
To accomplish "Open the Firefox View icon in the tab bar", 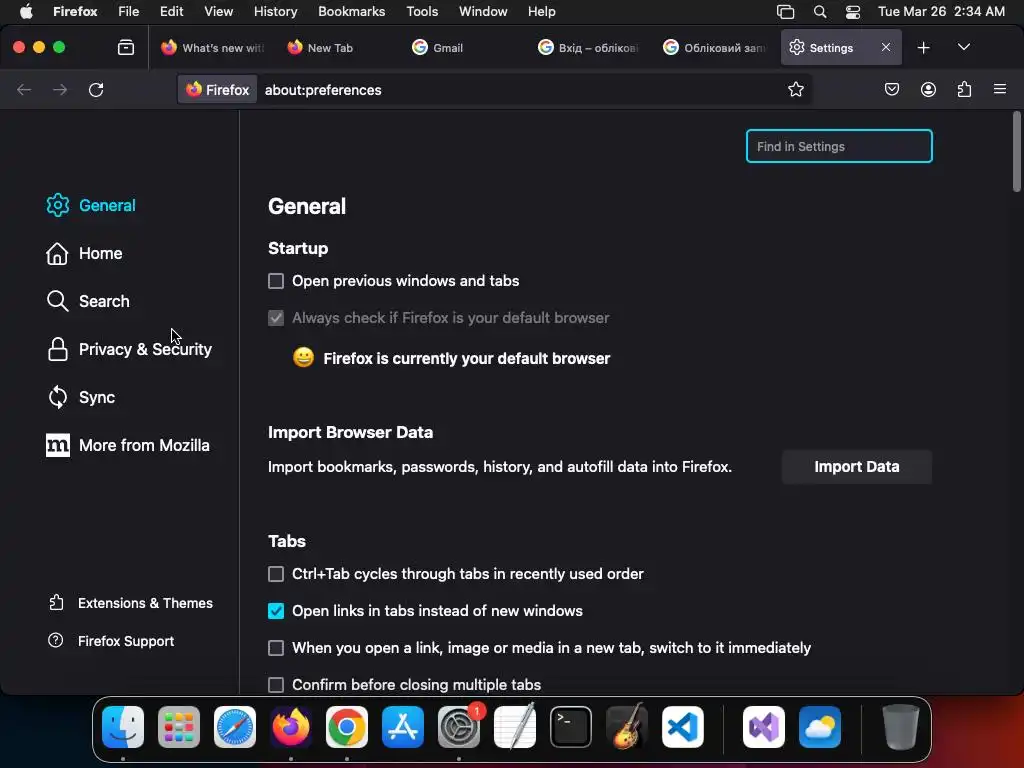I will [125, 47].
